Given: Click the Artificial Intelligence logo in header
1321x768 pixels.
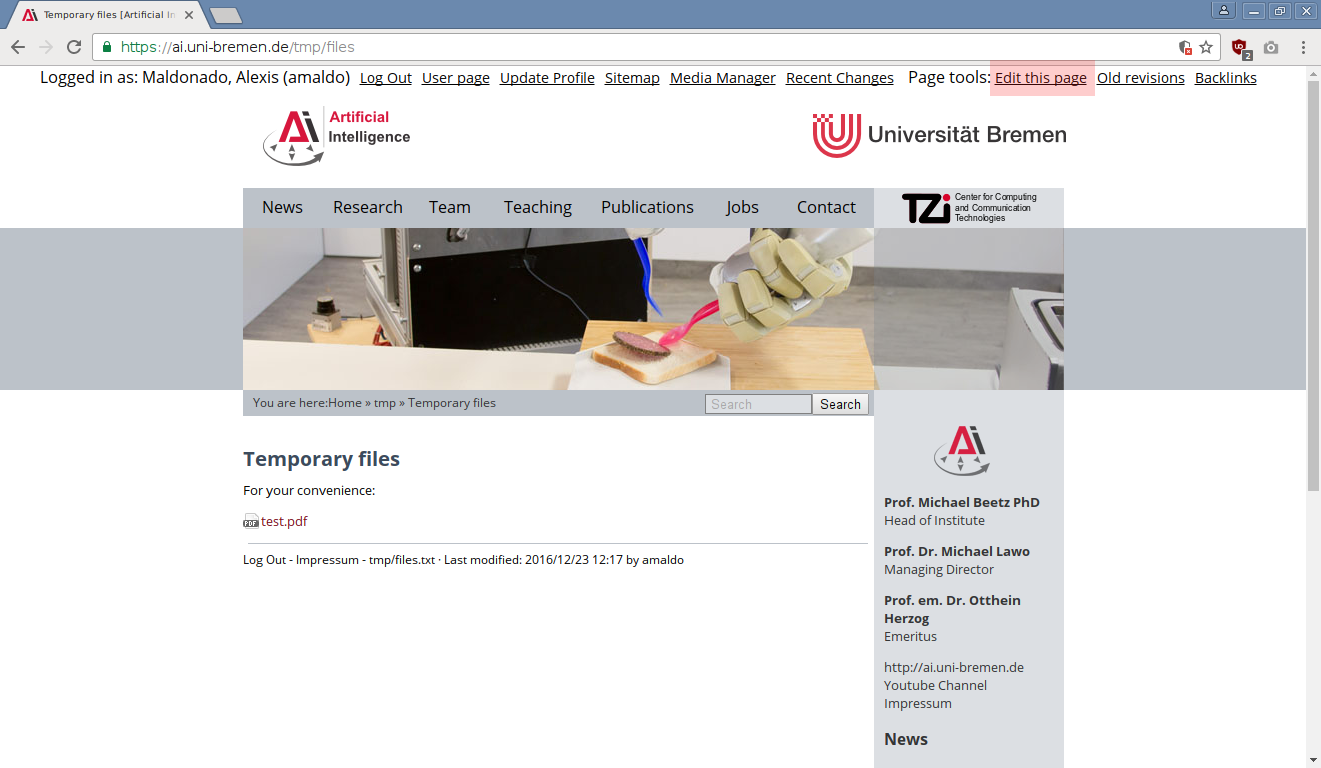Looking at the screenshot, I should (x=337, y=136).
